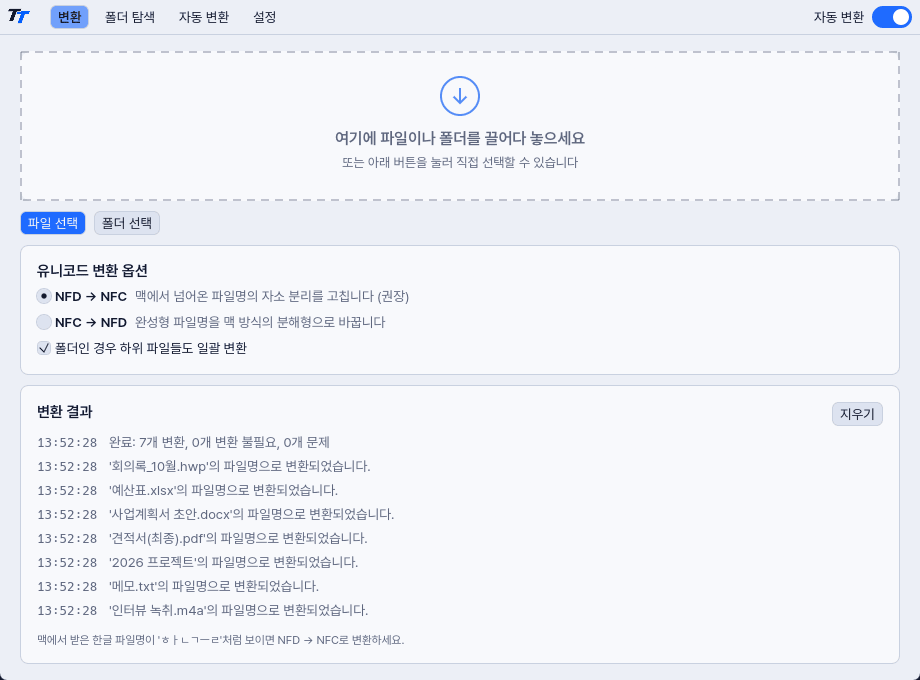Open the 폴더 탐색 tab

coord(130,17)
